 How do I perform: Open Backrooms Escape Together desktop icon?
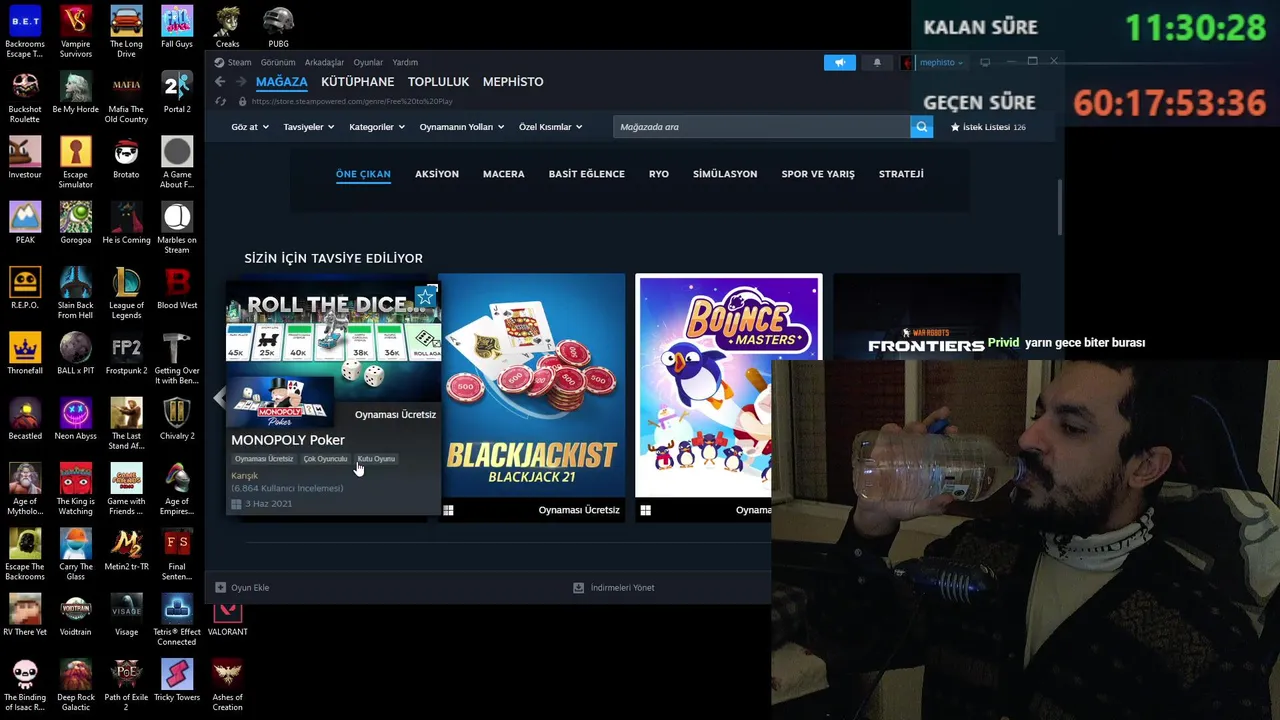[25, 31]
